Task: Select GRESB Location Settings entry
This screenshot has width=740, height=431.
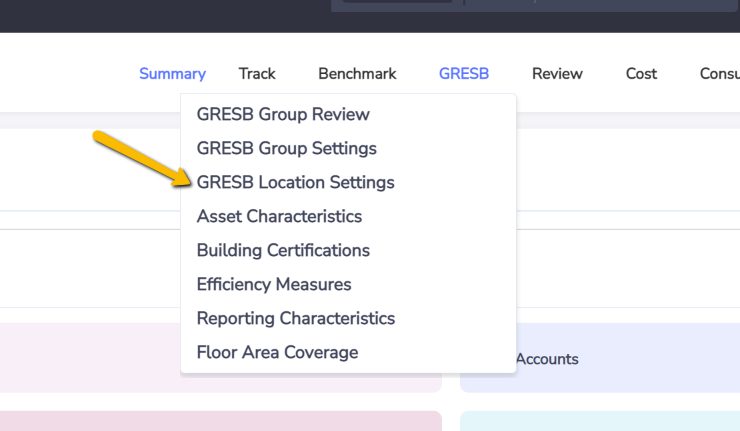Action: 295,182
